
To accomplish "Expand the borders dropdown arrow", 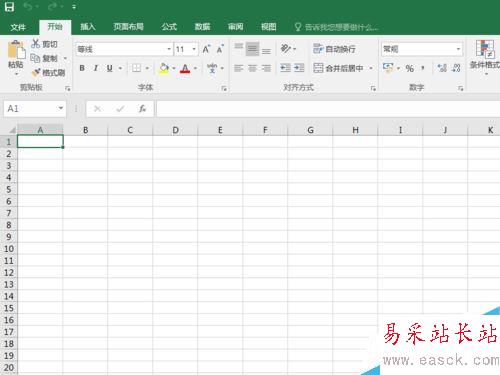I will [147, 68].
